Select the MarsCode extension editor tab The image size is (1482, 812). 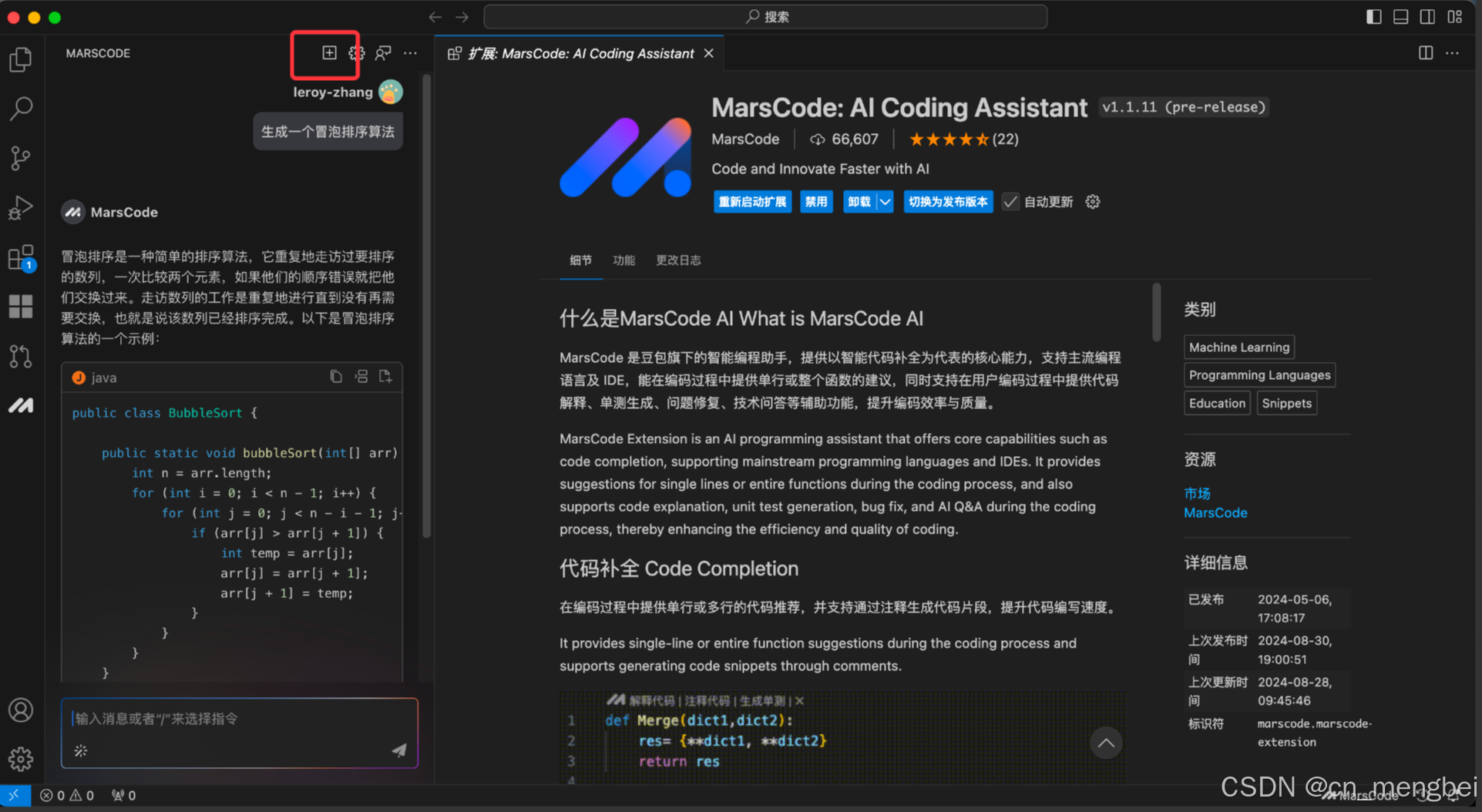click(x=580, y=53)
